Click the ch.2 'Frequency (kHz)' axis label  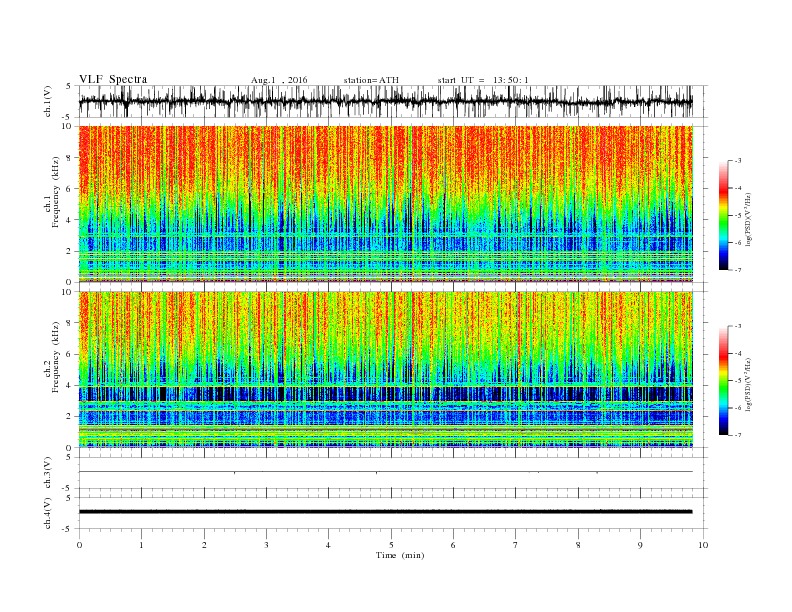[x=56, y=357]
